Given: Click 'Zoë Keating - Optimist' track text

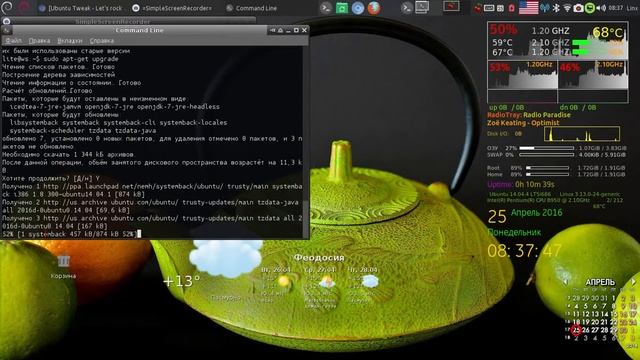Looking at the screenshot, I should pos(523,122).
